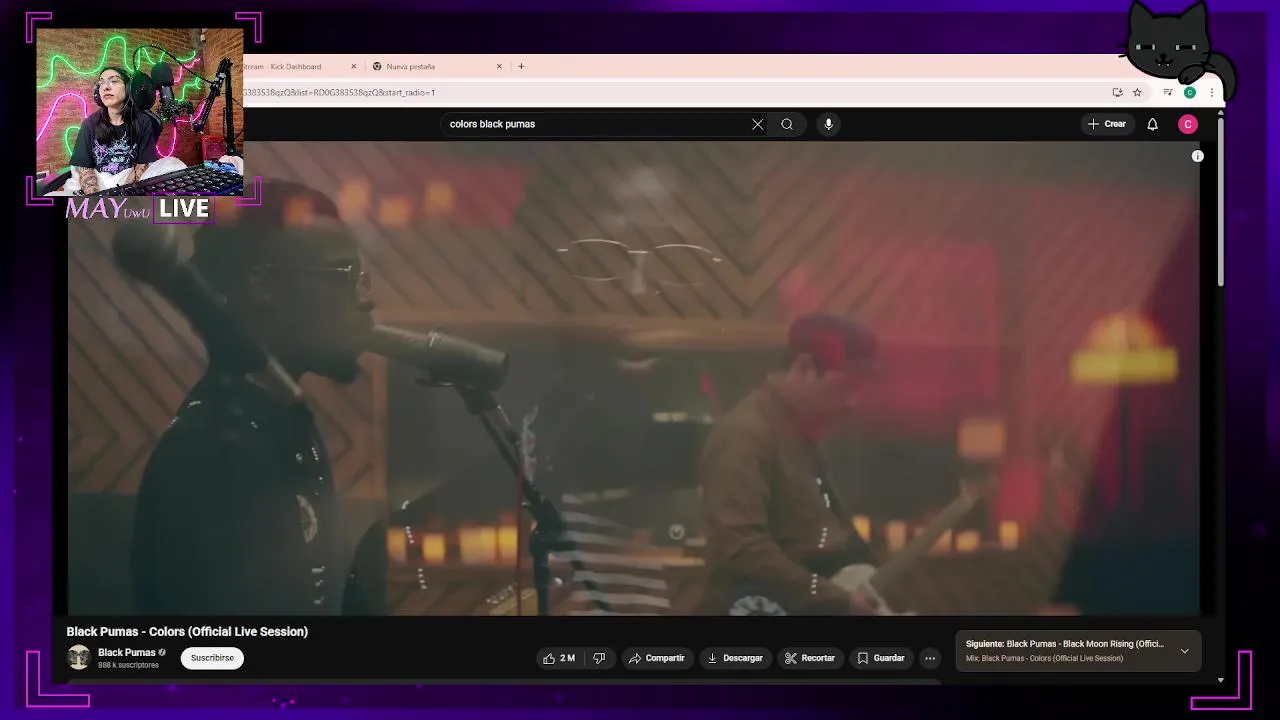The height and width of the screenshot is (720, 1280).
Task: Click Suscribirse button
Action: (x=212, y=658)
